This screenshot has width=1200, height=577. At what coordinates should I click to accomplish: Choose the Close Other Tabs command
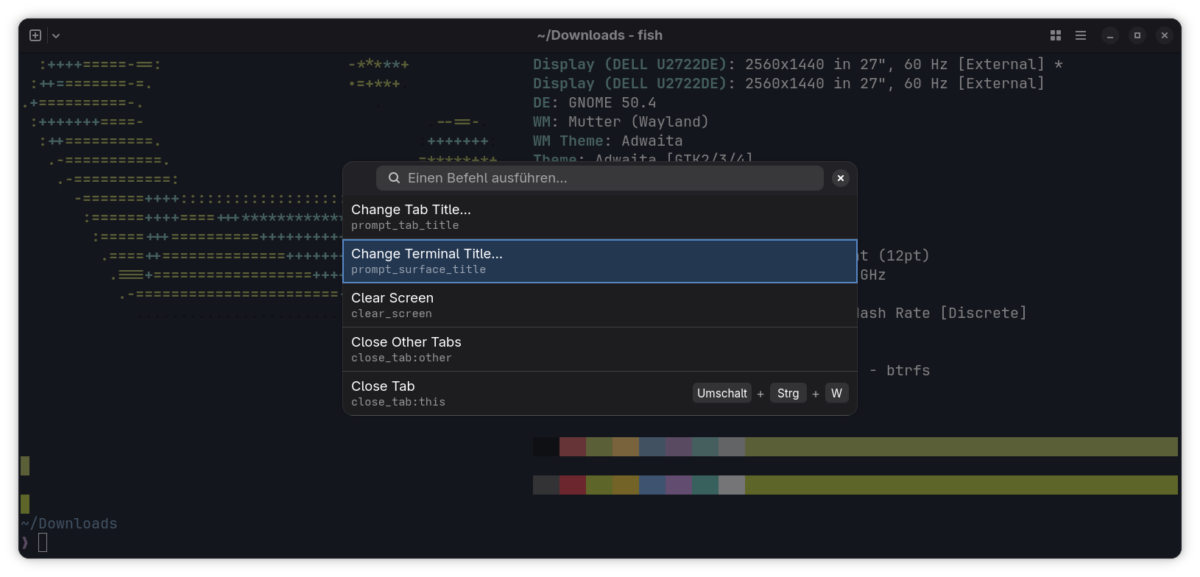click(x=600, y=349)
